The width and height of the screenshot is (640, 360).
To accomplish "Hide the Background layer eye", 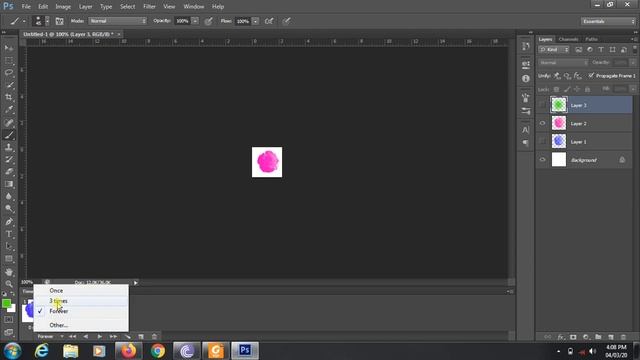I will (542, 160).
